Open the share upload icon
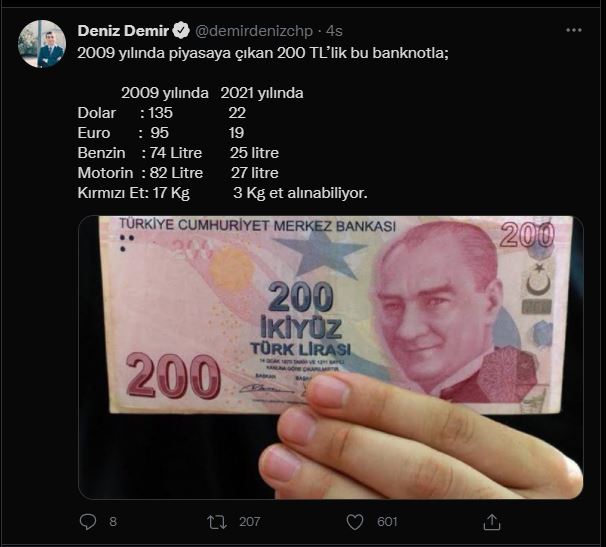Image resolution: width=606 pixels, height=547 pixels. coord(492,522)
